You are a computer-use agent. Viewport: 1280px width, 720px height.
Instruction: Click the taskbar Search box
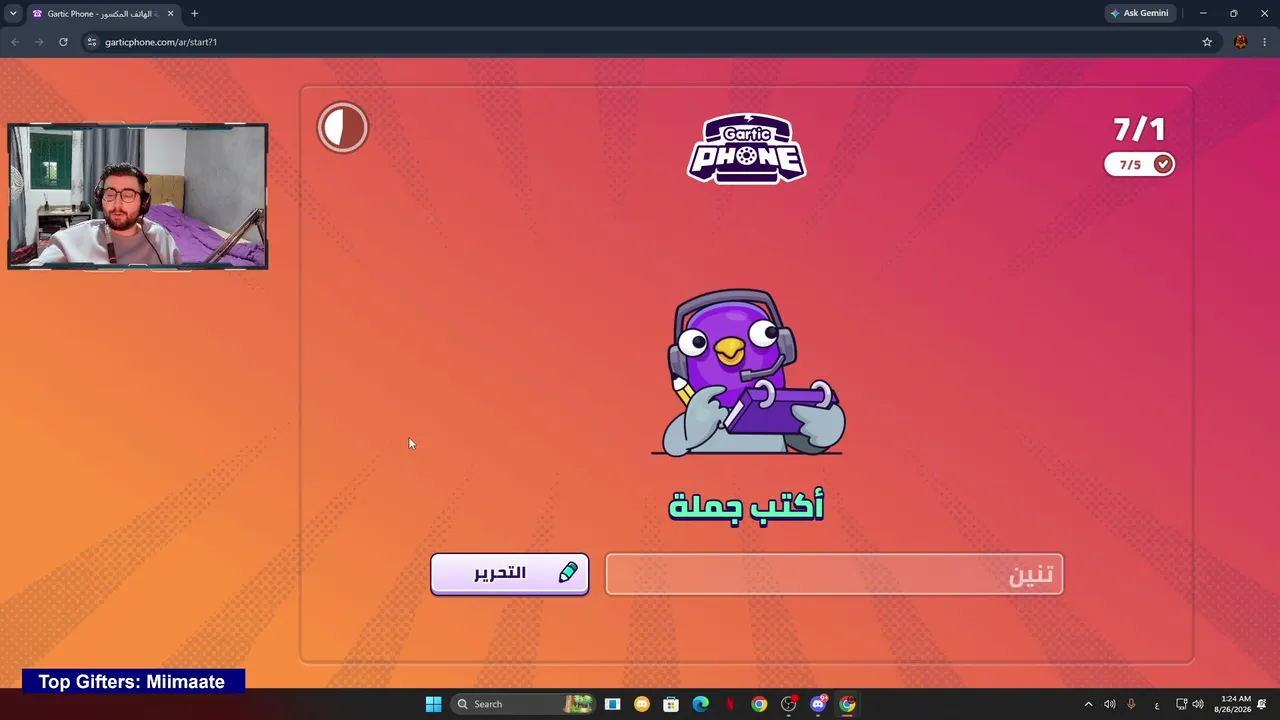(x=522, y=704)
